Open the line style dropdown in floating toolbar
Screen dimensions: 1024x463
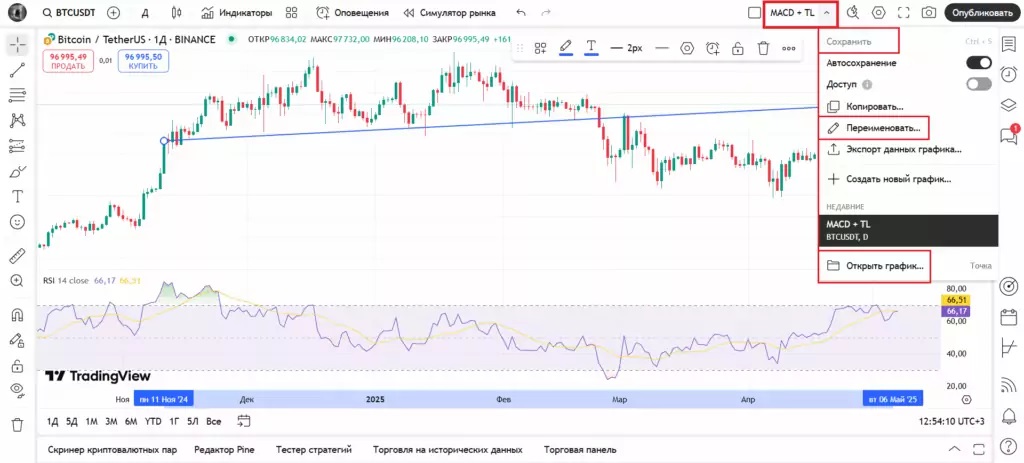tap(662, 48)
